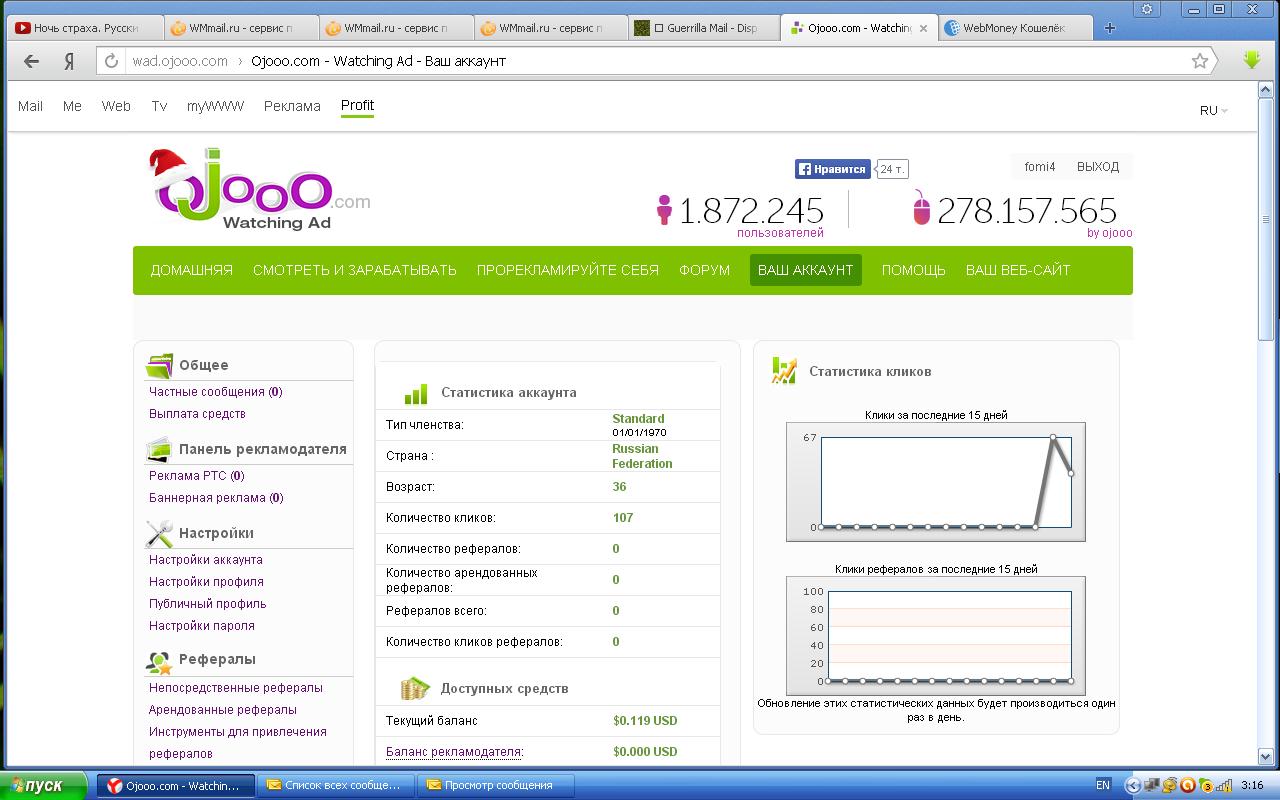Screen dimensions: 1280x800
Task: Open taskbar item Просмотр сообщения
Action: point(498,786)
